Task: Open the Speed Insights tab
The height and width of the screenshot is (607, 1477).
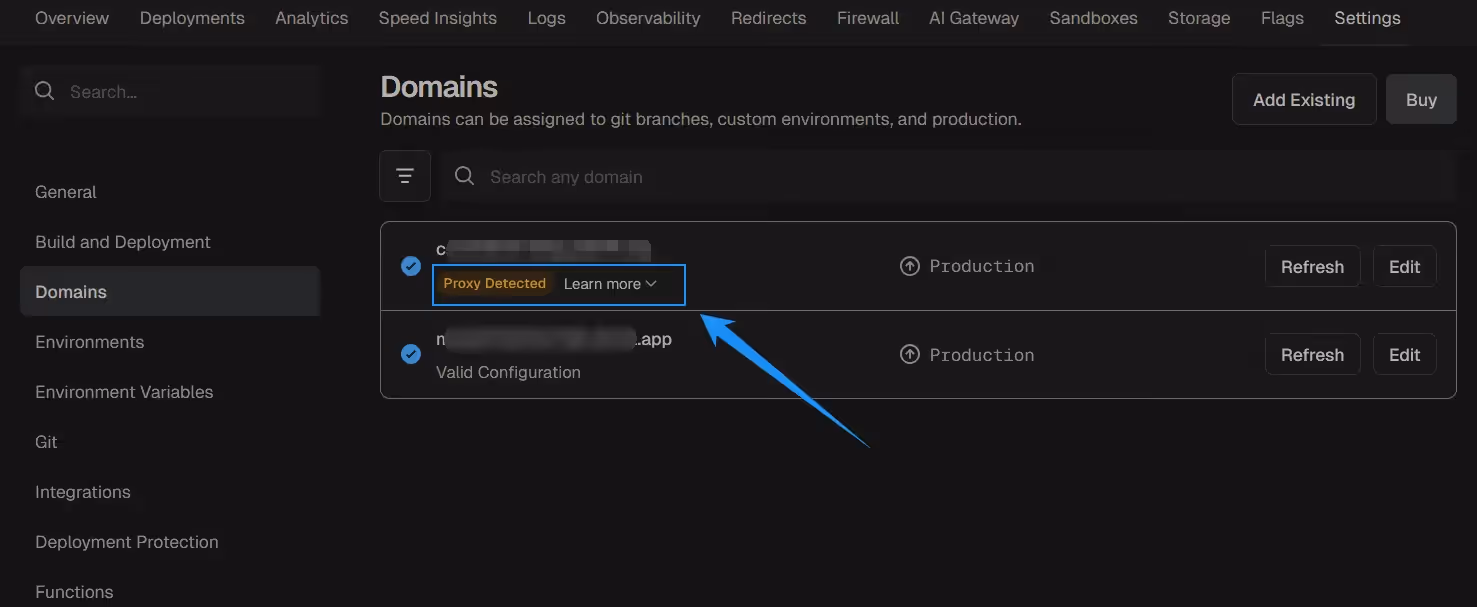Action: pyautogui.click(x=437, y=18)
